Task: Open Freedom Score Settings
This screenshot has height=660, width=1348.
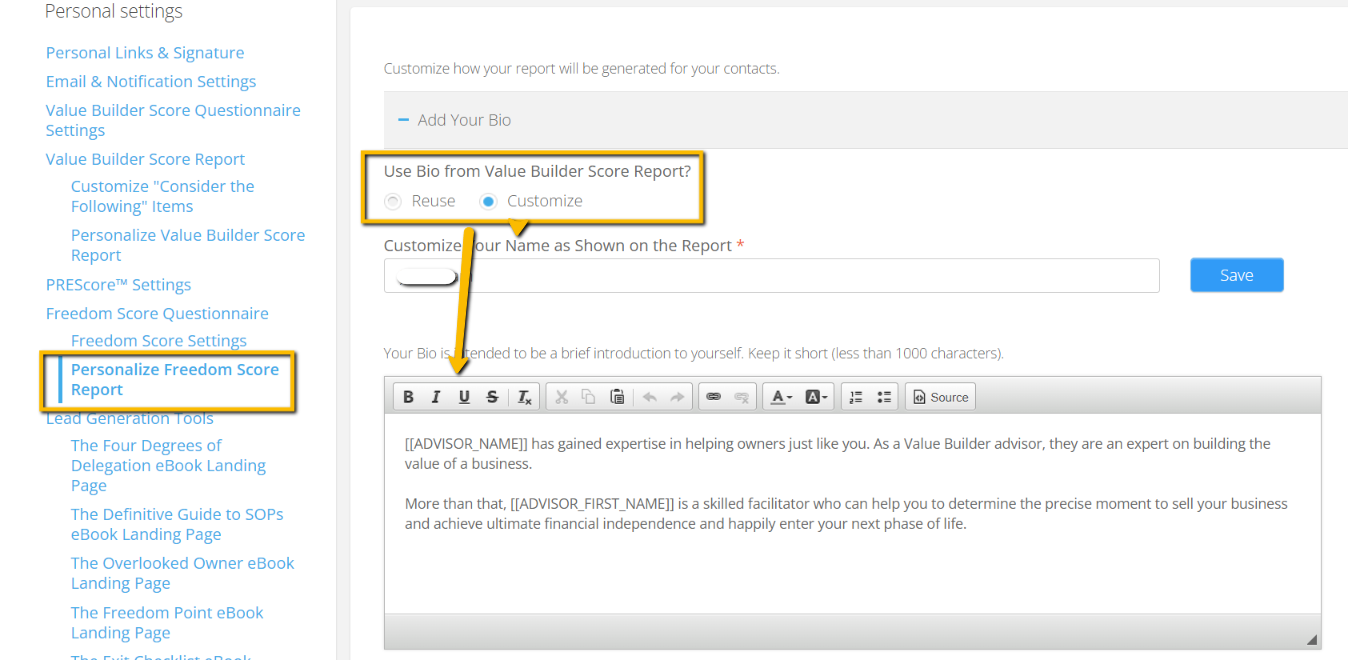Action: tap(159, 341)
